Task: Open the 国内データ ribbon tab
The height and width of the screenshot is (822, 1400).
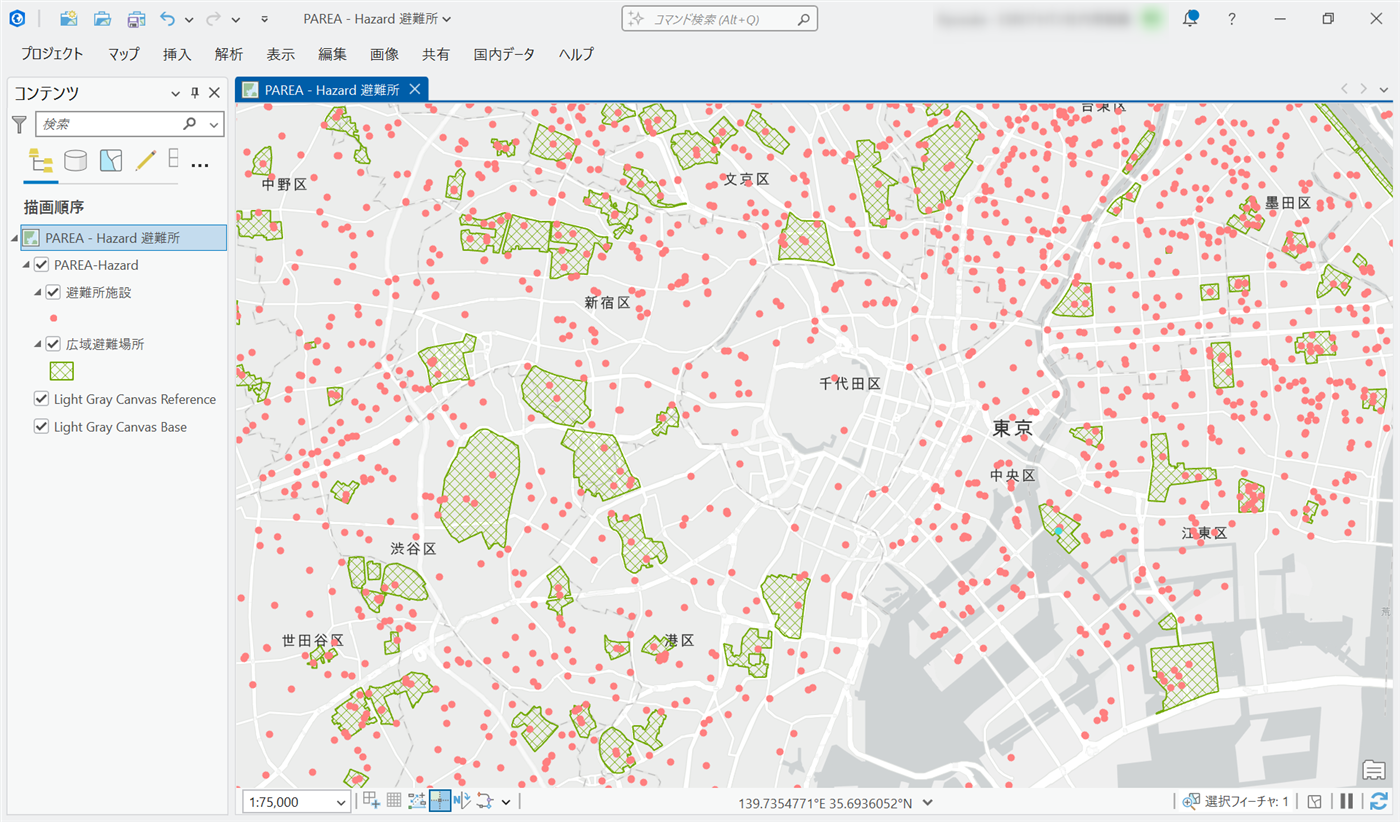Action: pyautogui.click(x=504, y=54)
